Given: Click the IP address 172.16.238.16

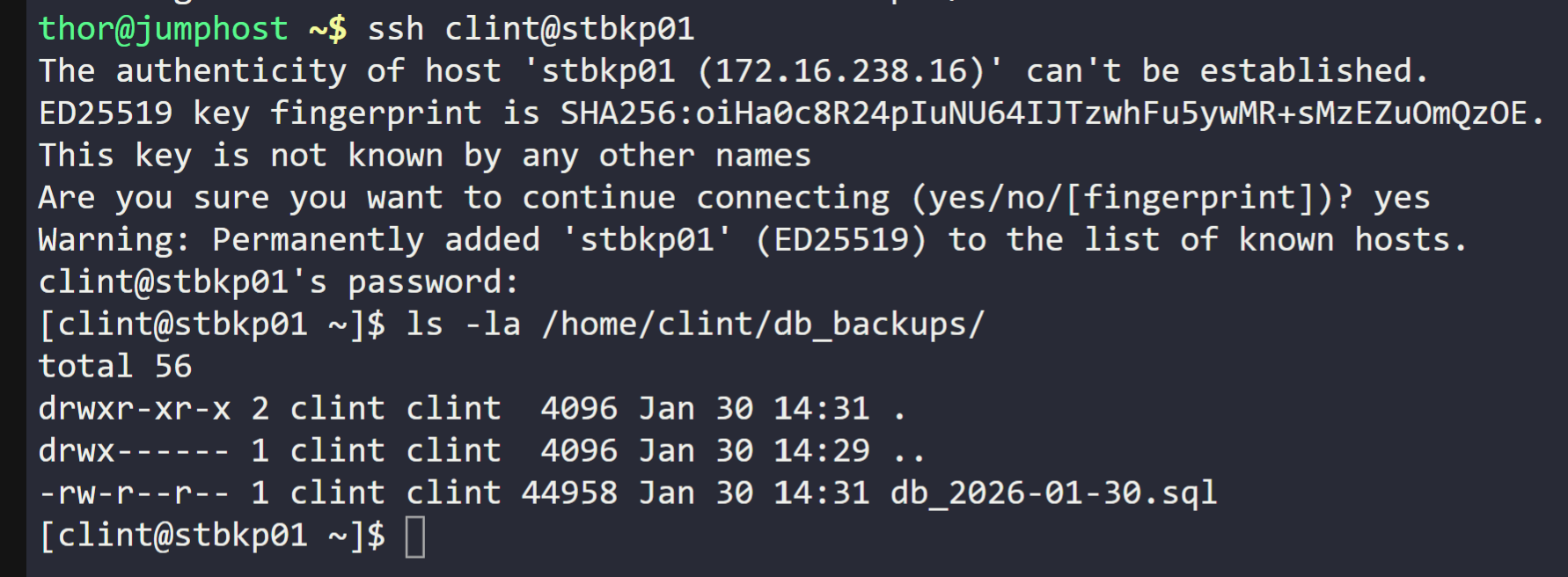Looking at the screenshot, I should click(x=841, y=71).
